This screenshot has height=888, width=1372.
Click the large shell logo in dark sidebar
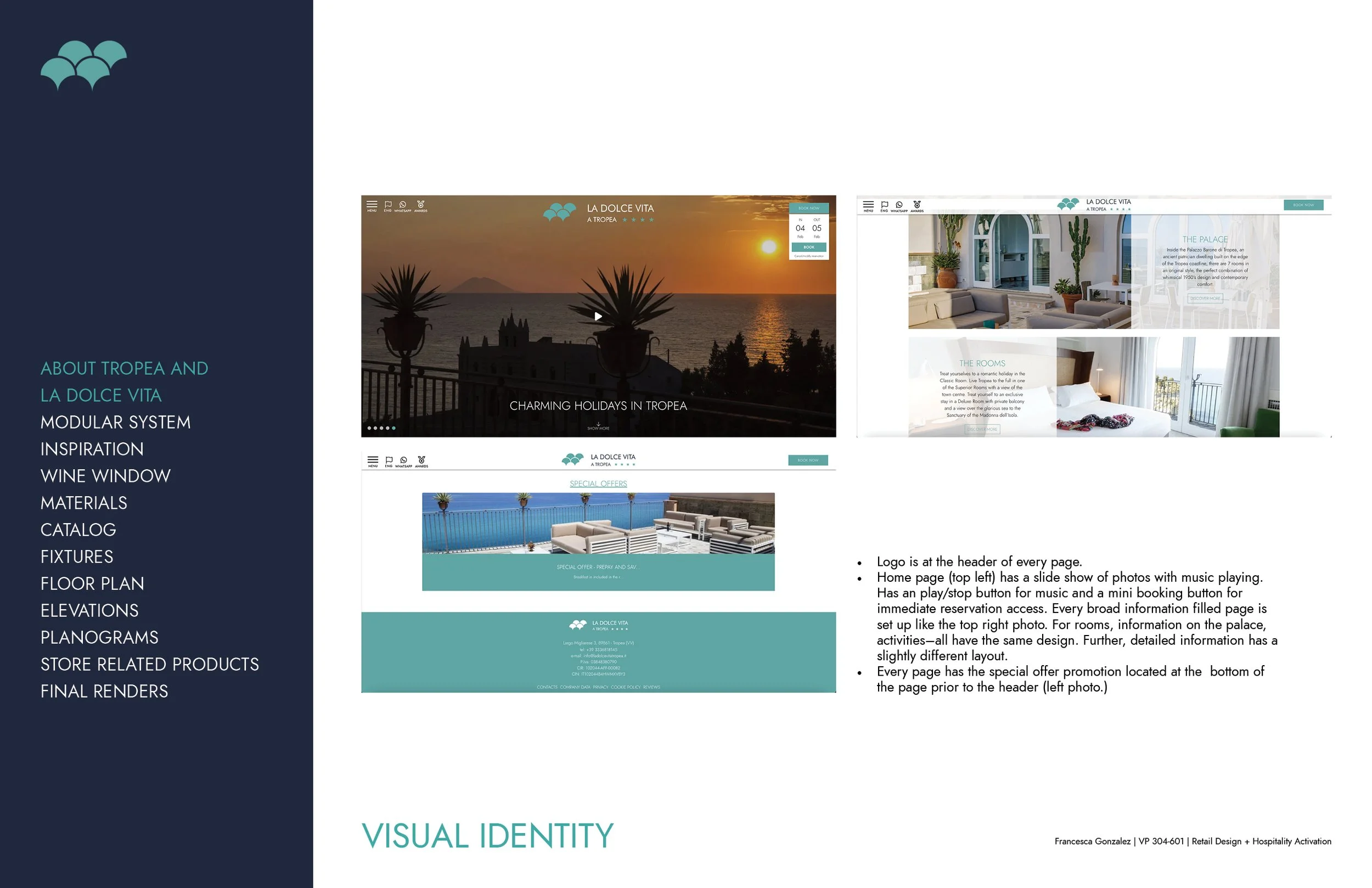(x=83, y=65)
